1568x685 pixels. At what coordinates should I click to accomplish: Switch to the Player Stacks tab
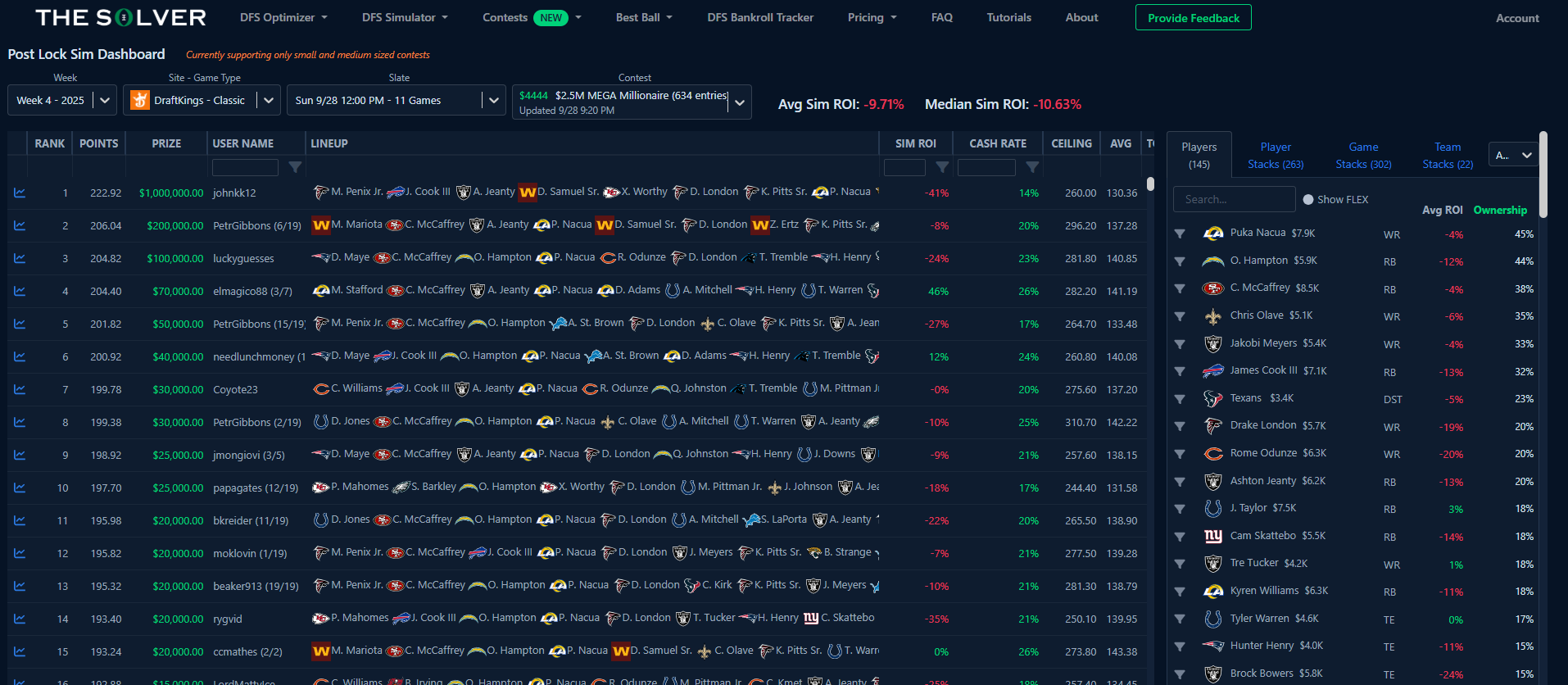[x=1276, y=155]
